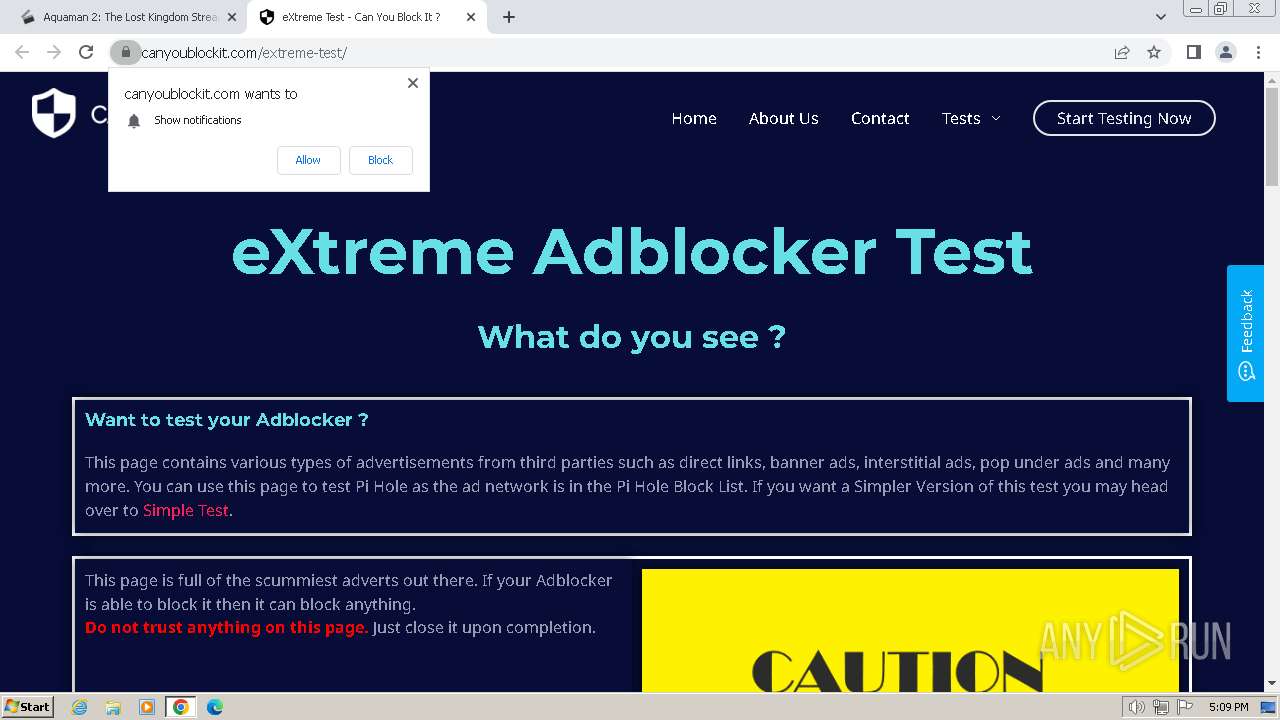Open Microsoft Edge from taskbar
The image size is (1280, 720).
[215, 707]
